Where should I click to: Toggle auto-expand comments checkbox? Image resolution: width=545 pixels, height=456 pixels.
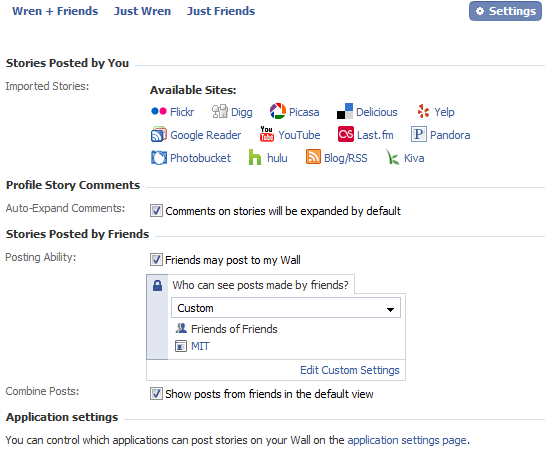(156, 211)
